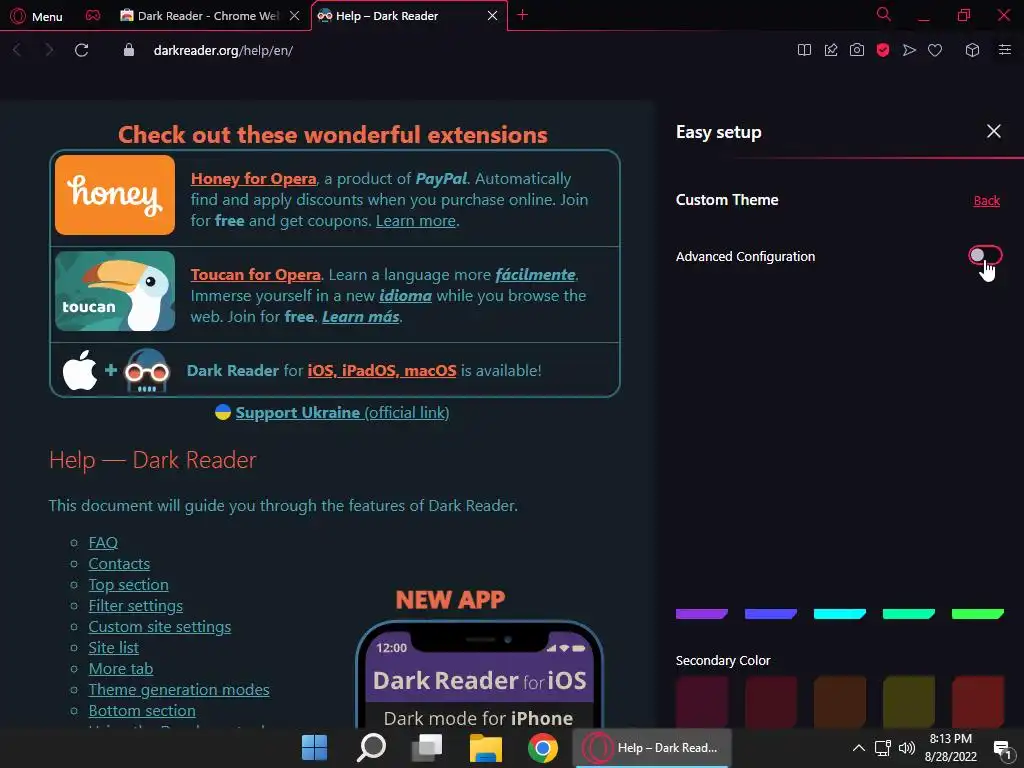Image resolution: width=1024 pixels, height=768 pixels.
Task: Click the Back link in Custom Theme
Action: (986, 200)
